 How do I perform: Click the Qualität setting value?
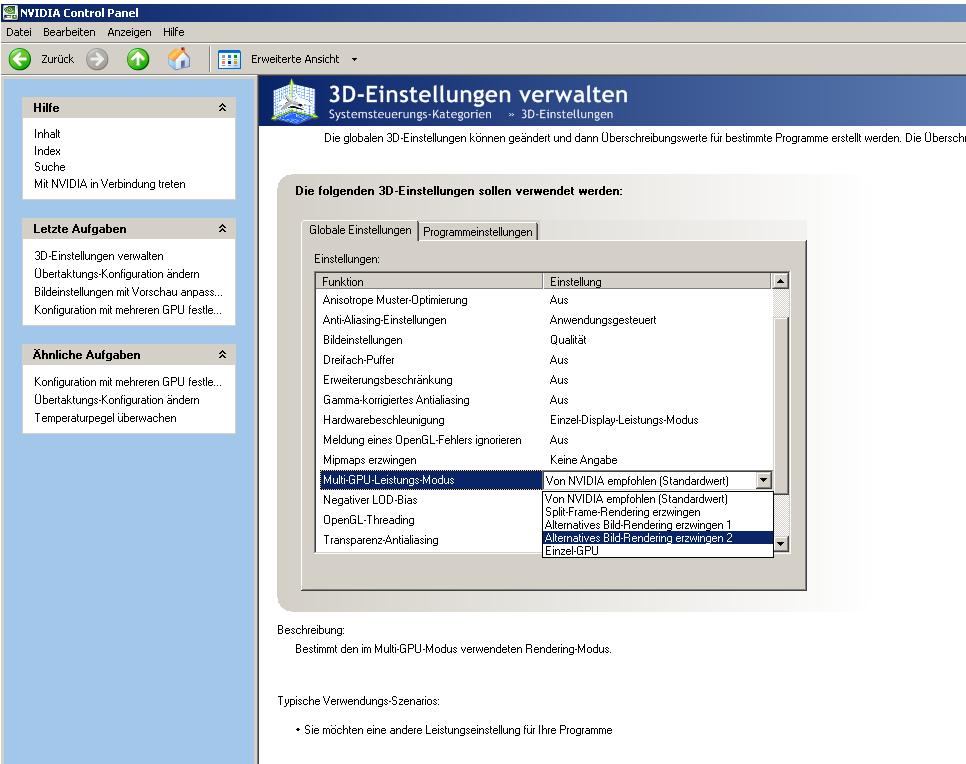[x=568, y=339]
